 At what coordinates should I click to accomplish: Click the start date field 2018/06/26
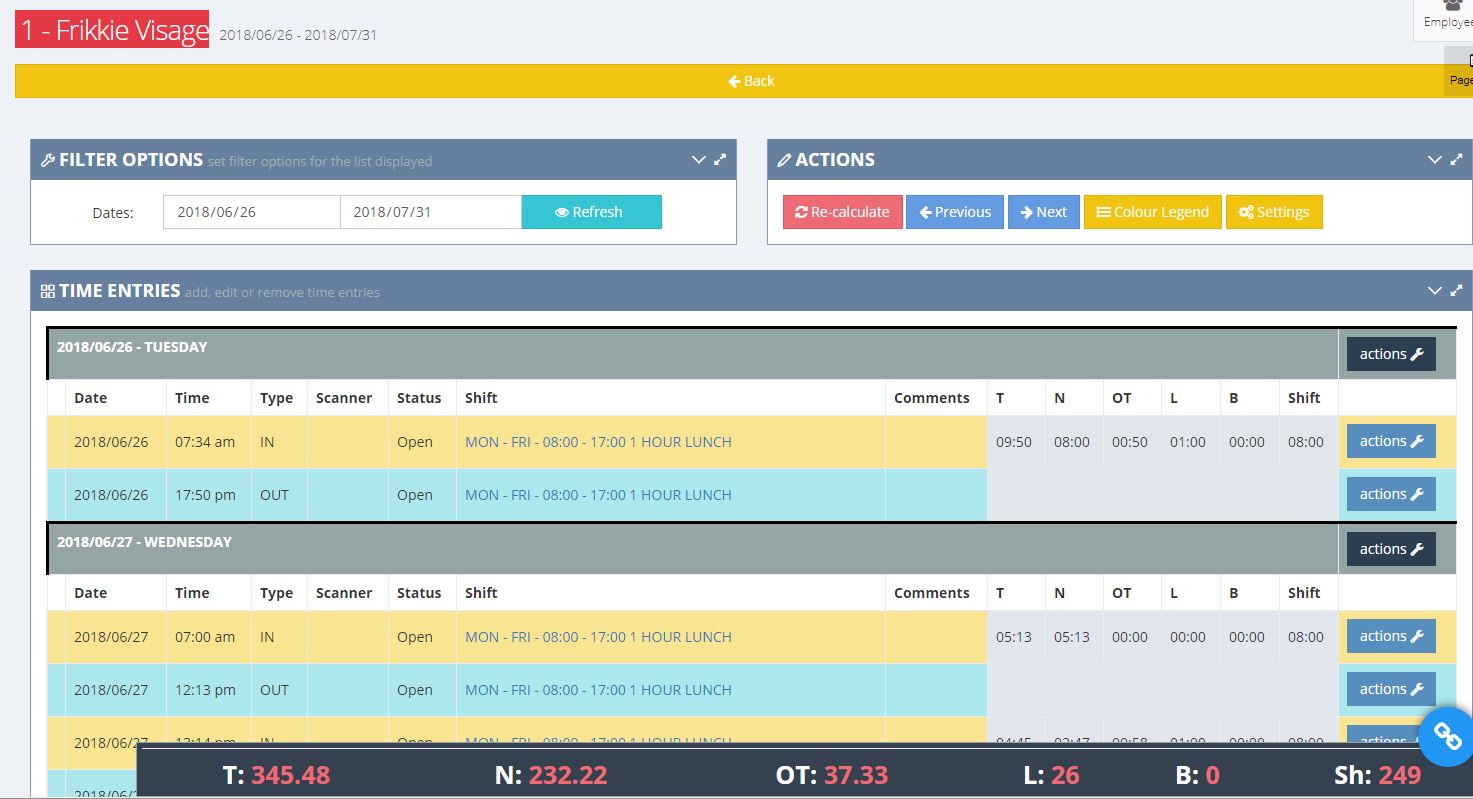251,212
